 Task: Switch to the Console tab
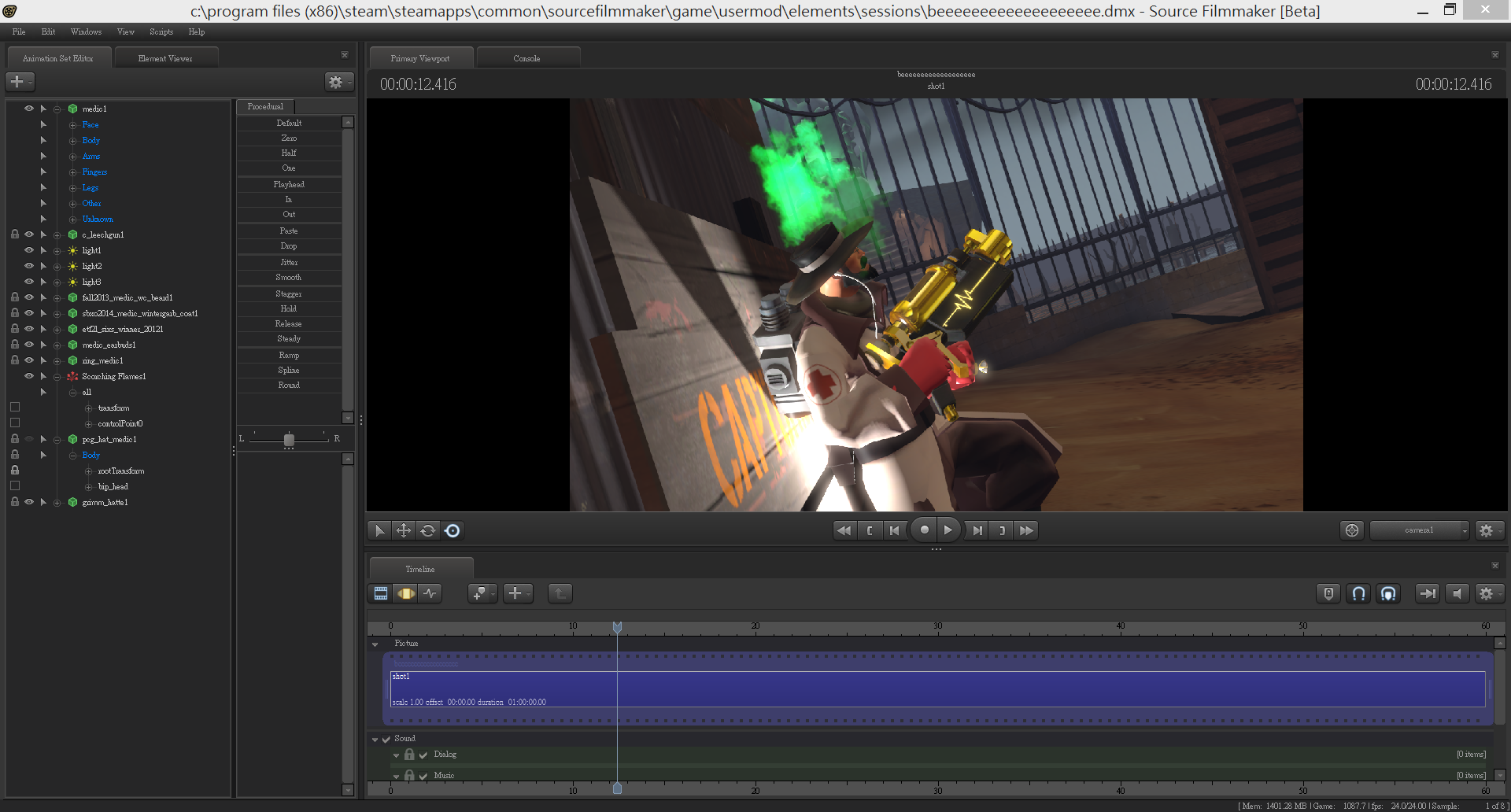[527, 58]
